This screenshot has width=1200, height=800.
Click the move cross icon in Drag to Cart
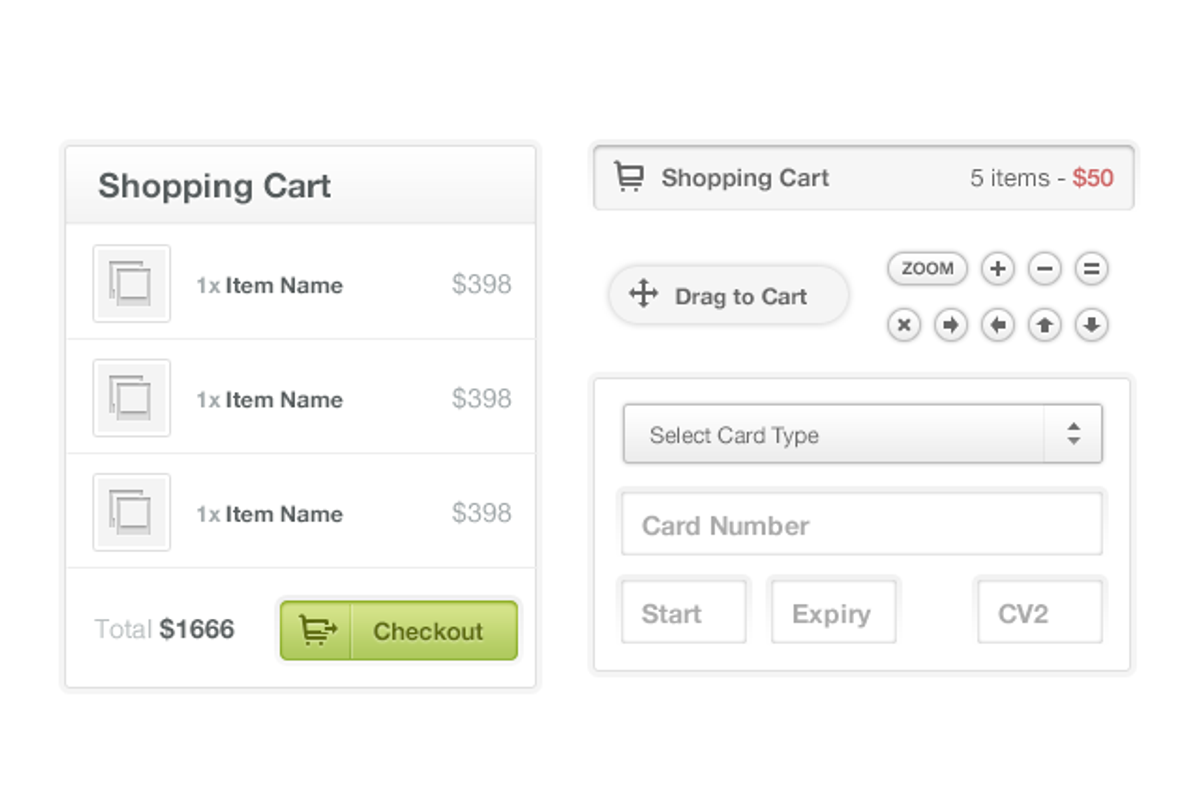tap(643, 294)
